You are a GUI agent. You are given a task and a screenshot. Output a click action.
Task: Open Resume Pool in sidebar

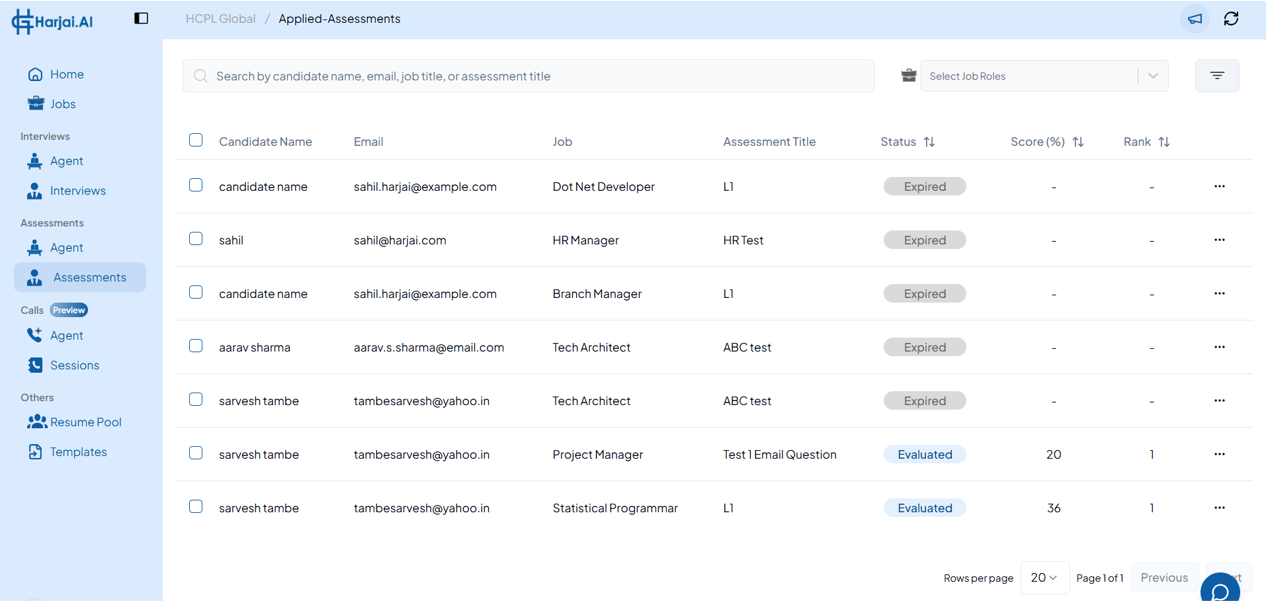(74, 422)
